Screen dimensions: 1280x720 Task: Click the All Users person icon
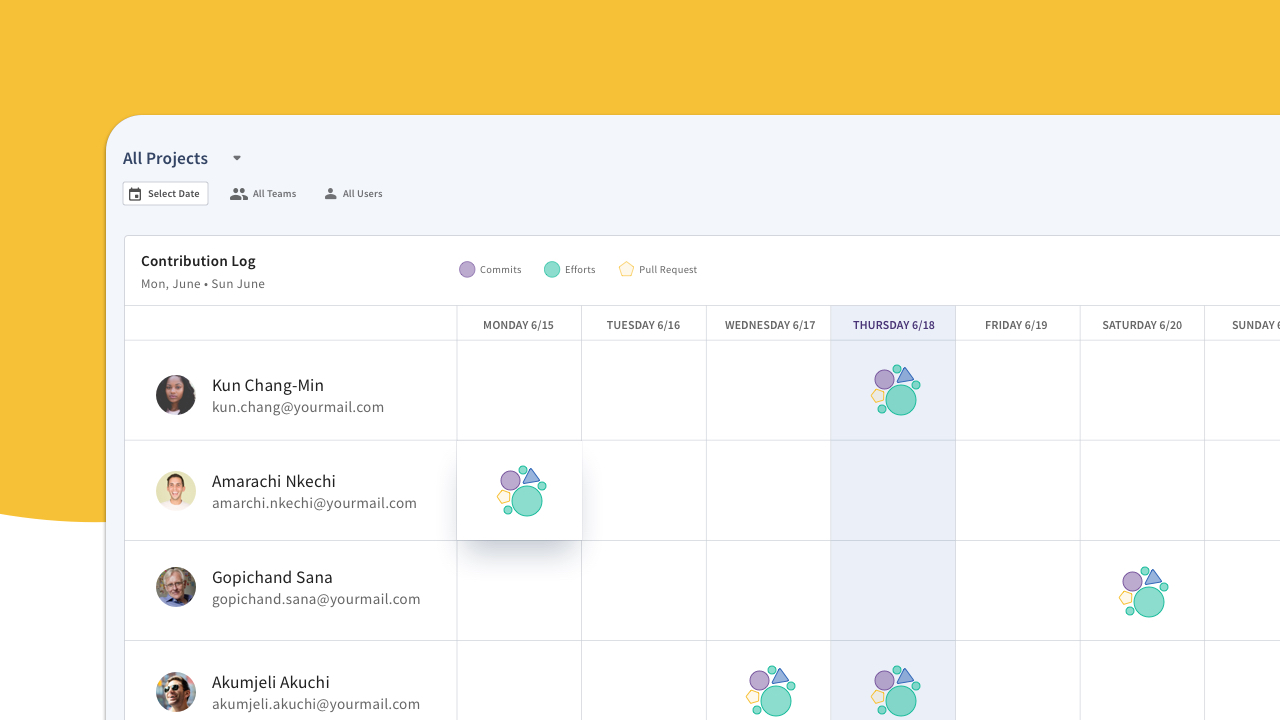(330, 194)
